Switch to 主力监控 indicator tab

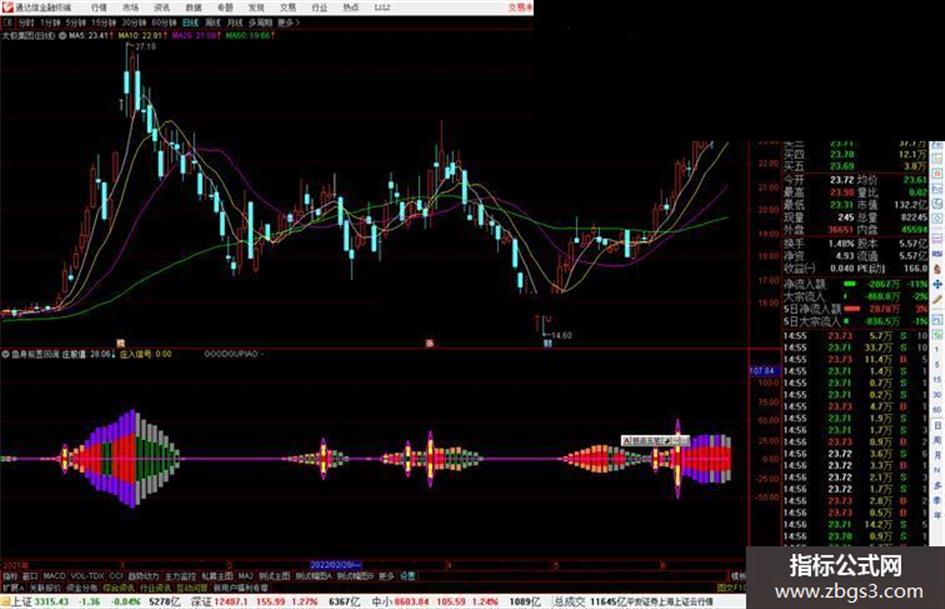180,576
